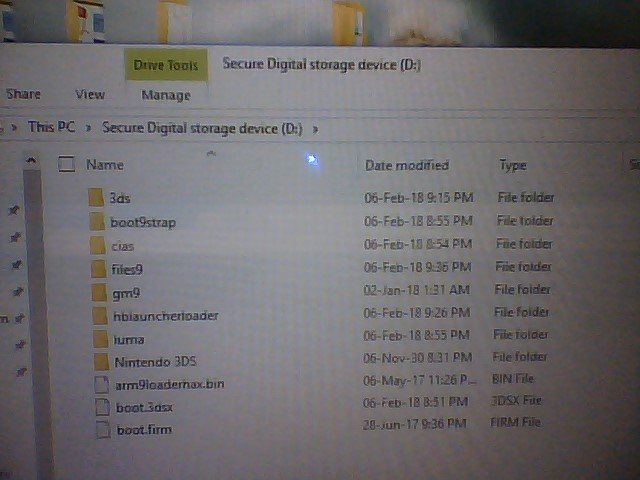Select the boot.3dsx file icon
640x480 pixels.
pos(102,407)
